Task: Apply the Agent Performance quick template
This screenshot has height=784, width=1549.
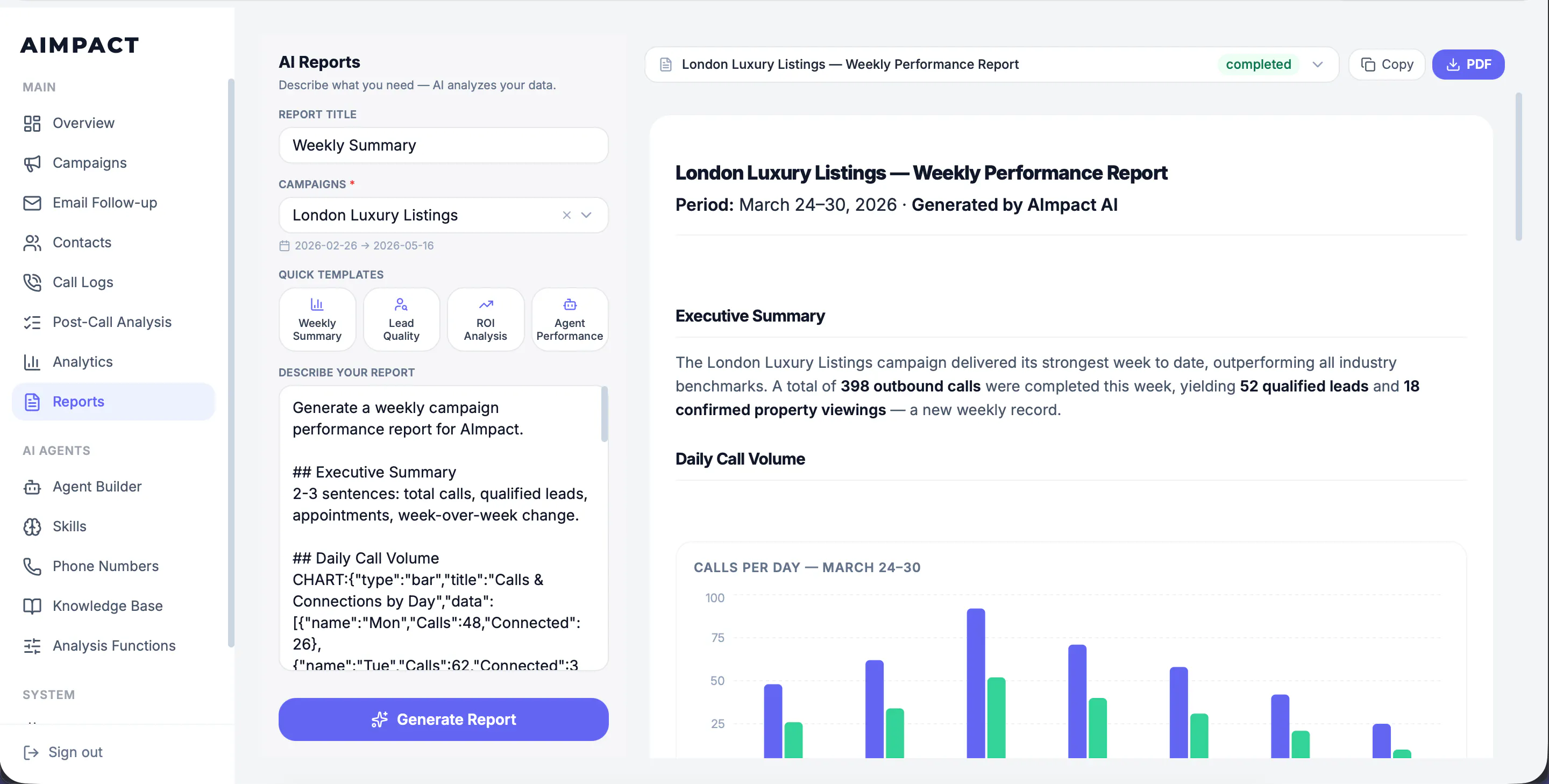Action: (570, 319)
